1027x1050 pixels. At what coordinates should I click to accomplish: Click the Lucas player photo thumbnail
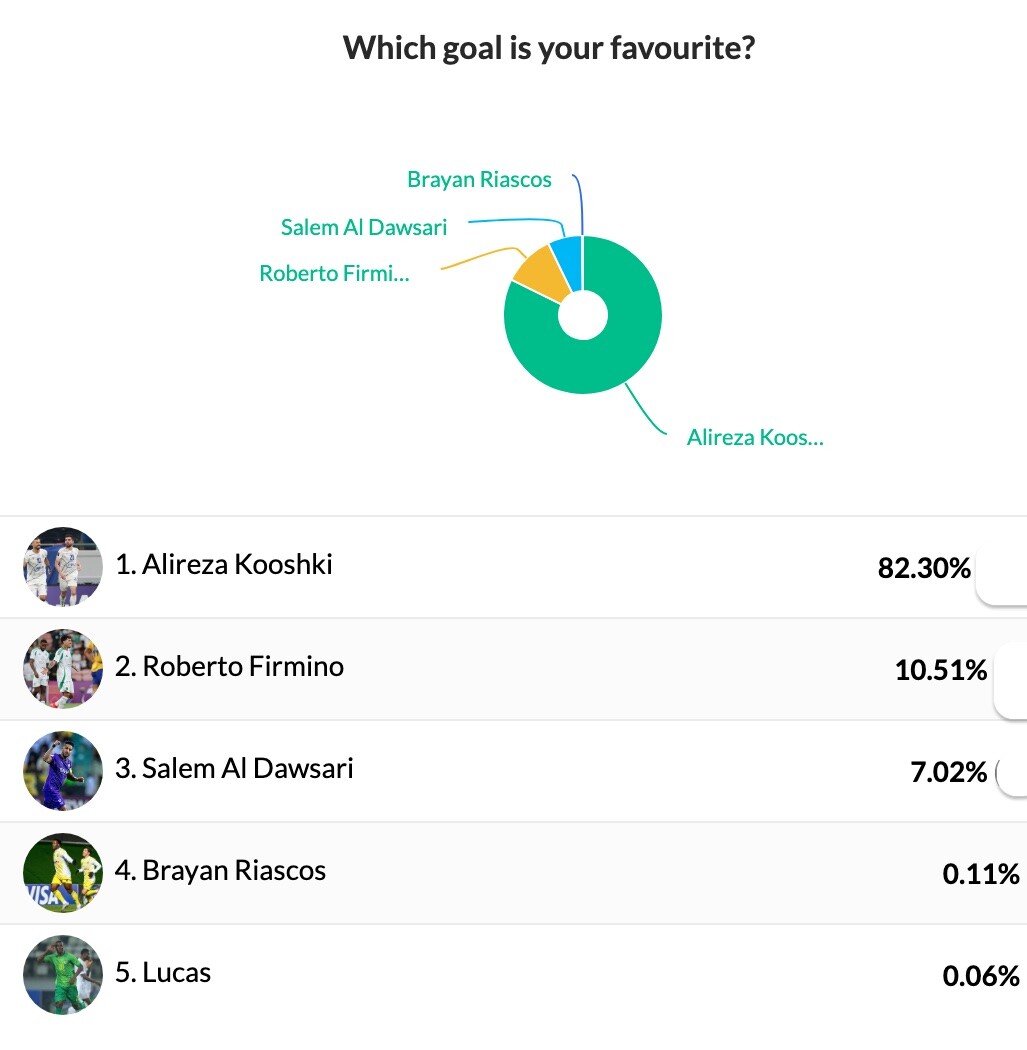click(x=62, y=975)
